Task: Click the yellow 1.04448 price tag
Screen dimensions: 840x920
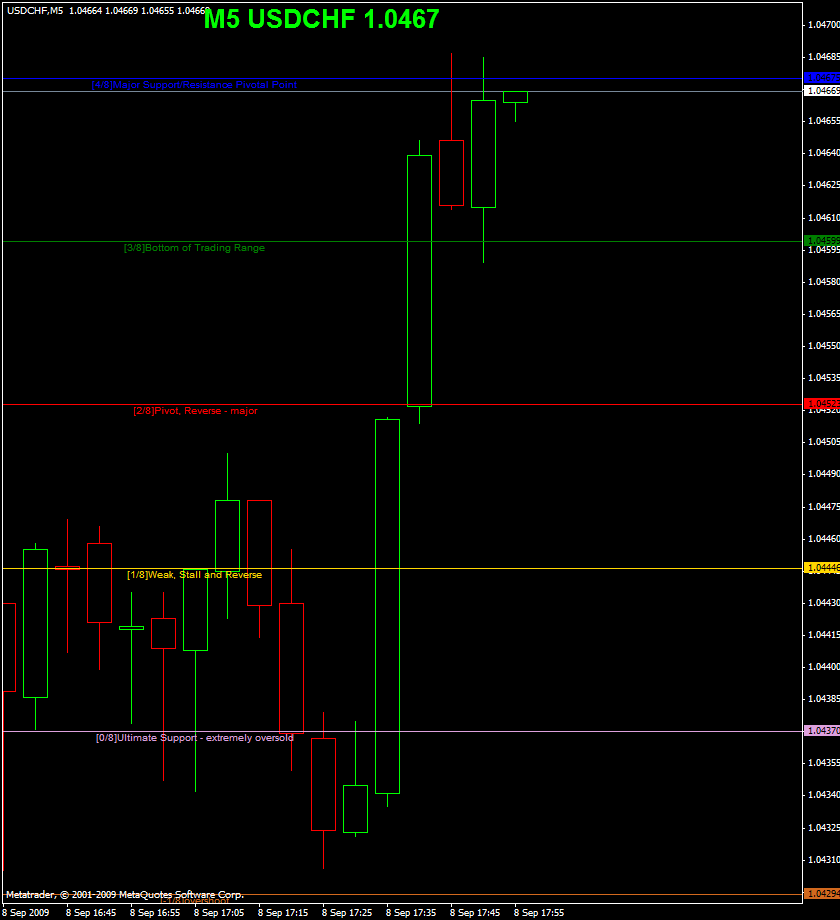Action: coord(822,567)
